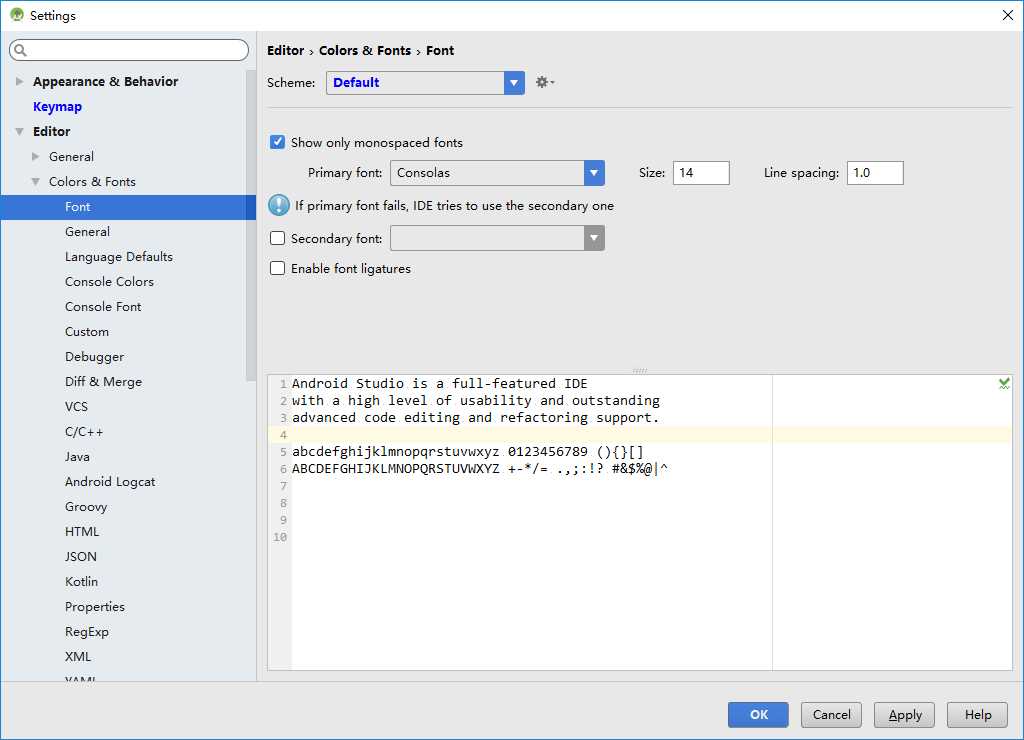Expand the General node under Editor

(x=36, y=157)
